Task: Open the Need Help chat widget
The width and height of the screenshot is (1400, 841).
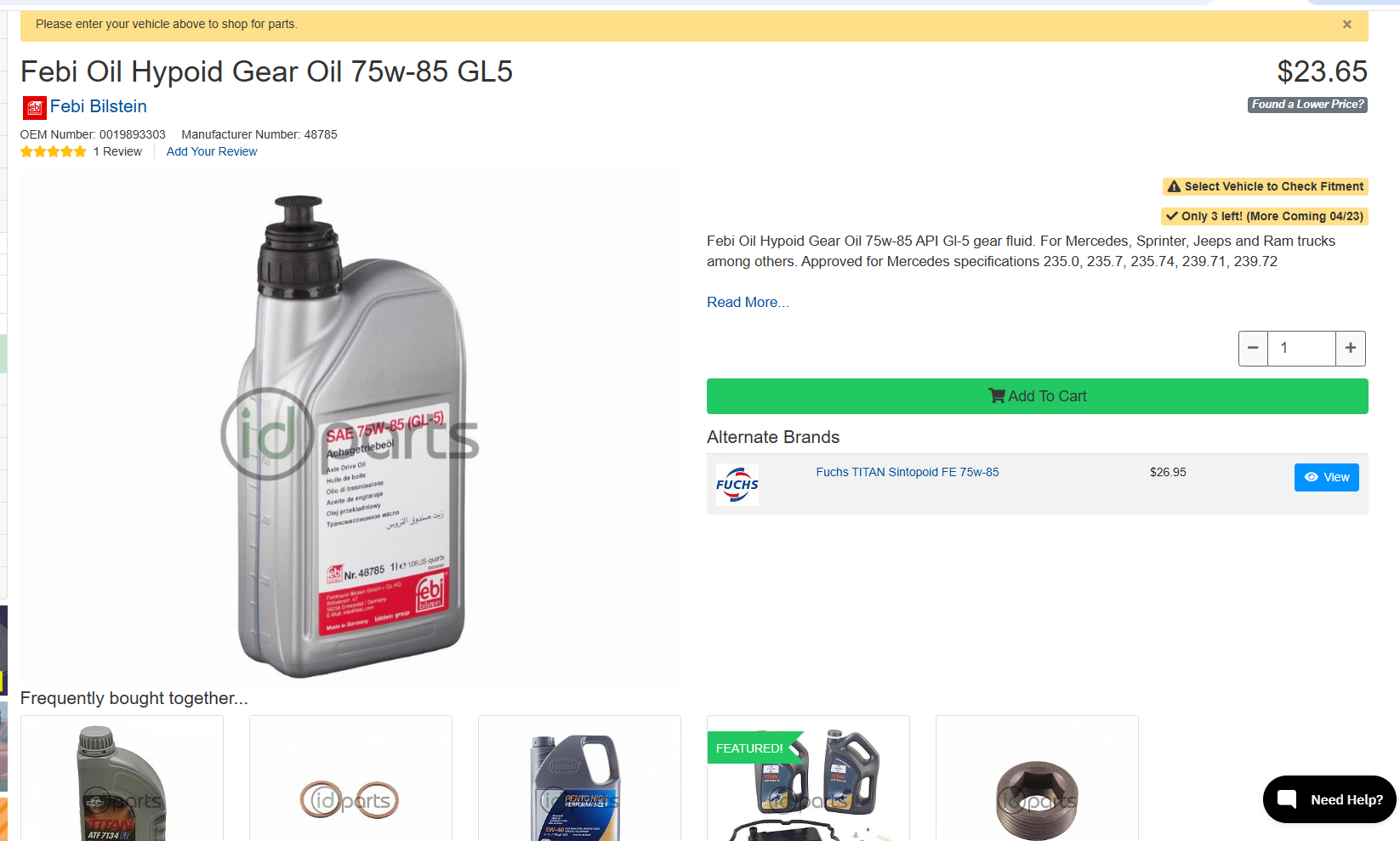Action: 1330,799
